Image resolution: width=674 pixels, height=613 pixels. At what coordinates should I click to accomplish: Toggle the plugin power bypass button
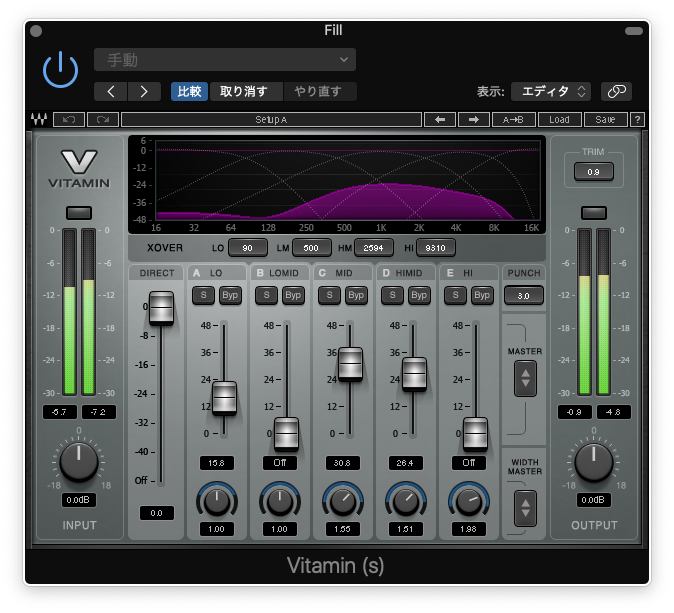(61, 69)
